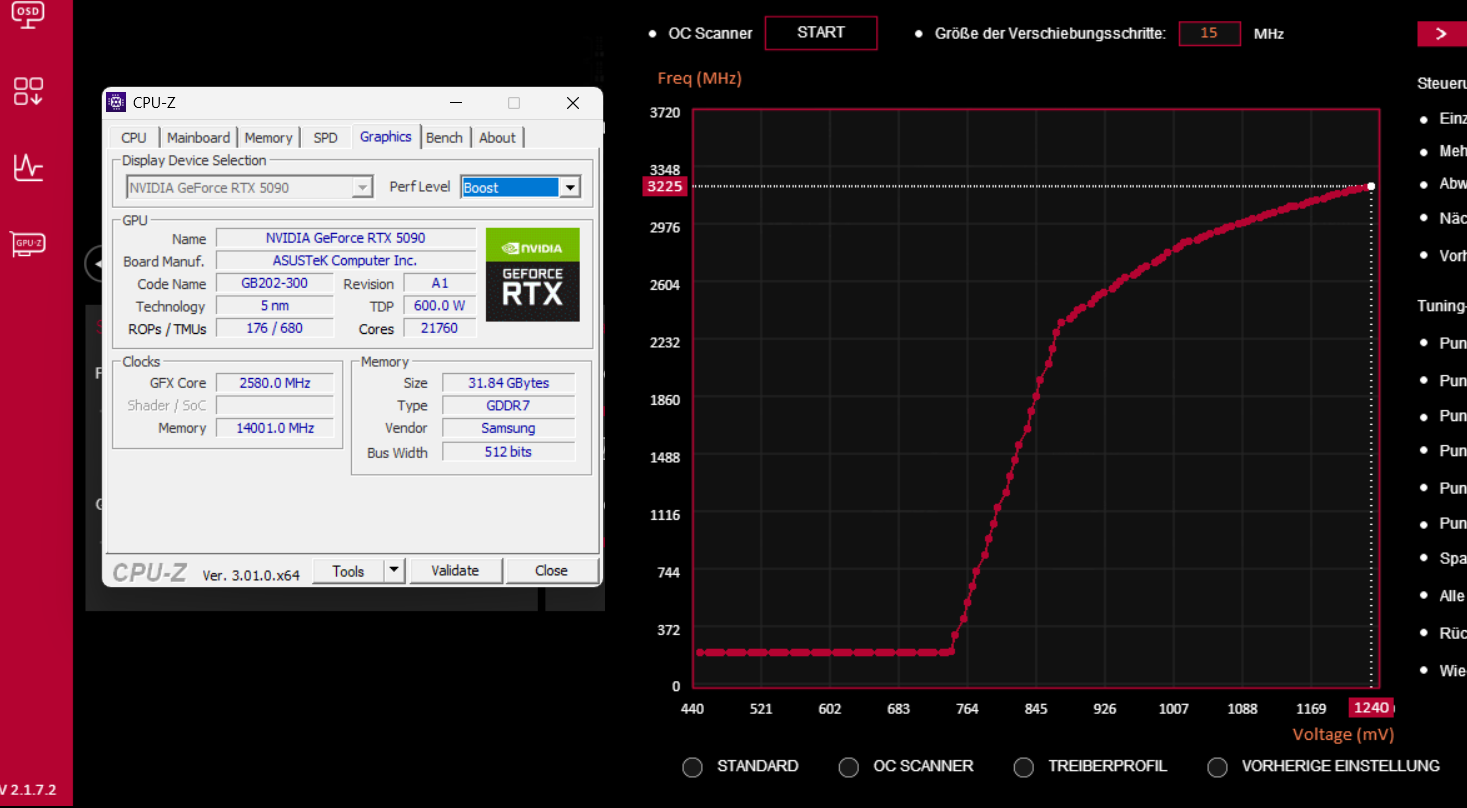
Task: Click the Freq (MHz) axis title
Action: pyautogui.click(x=700, y=78)
